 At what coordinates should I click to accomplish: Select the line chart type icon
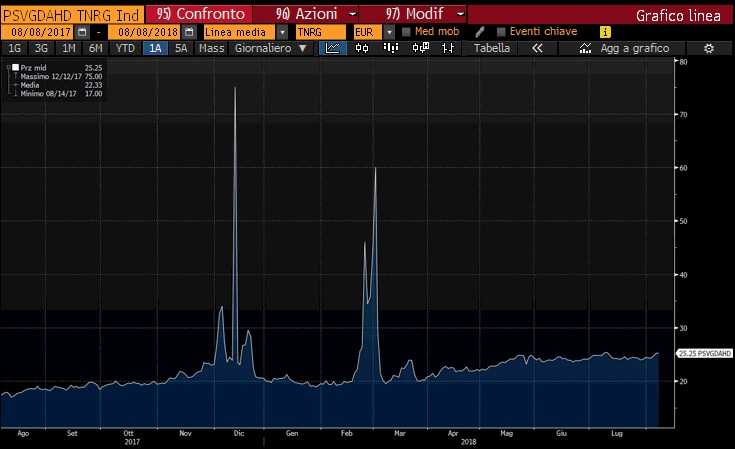coord(334,48)
